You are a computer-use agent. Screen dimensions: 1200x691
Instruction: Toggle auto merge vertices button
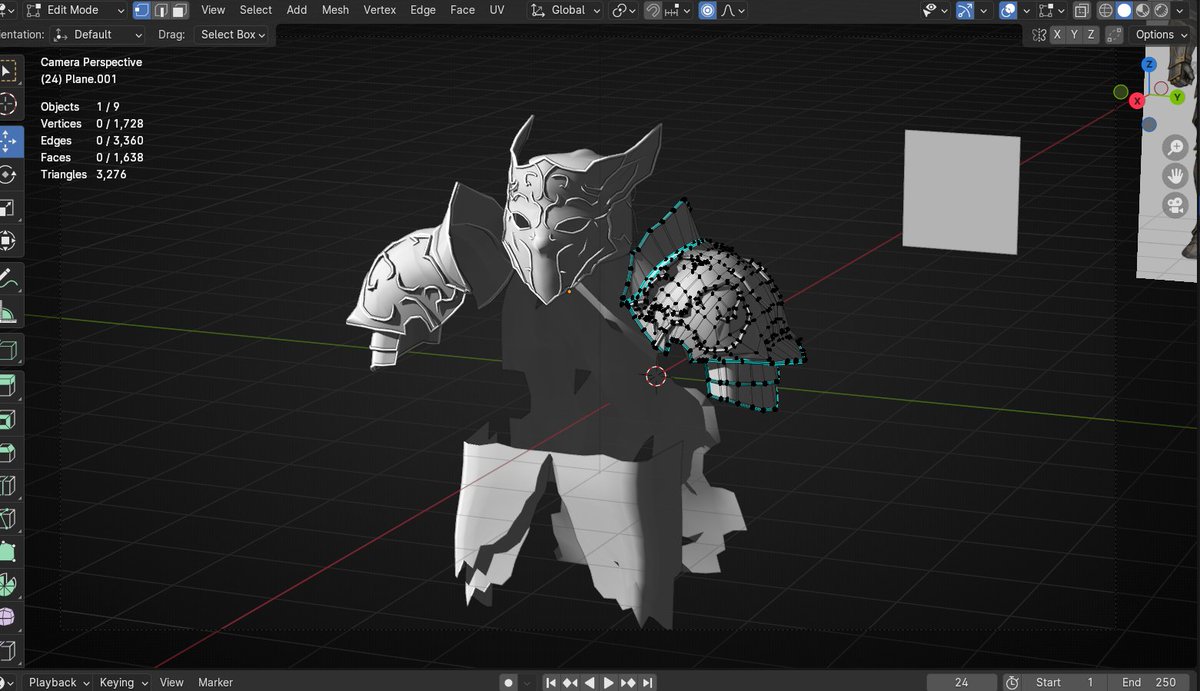click(1114, 34)
